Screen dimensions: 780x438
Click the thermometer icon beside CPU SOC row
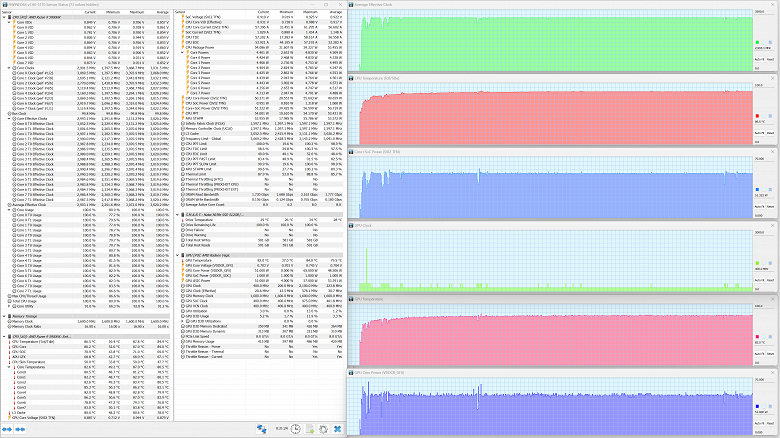[9, 352]
